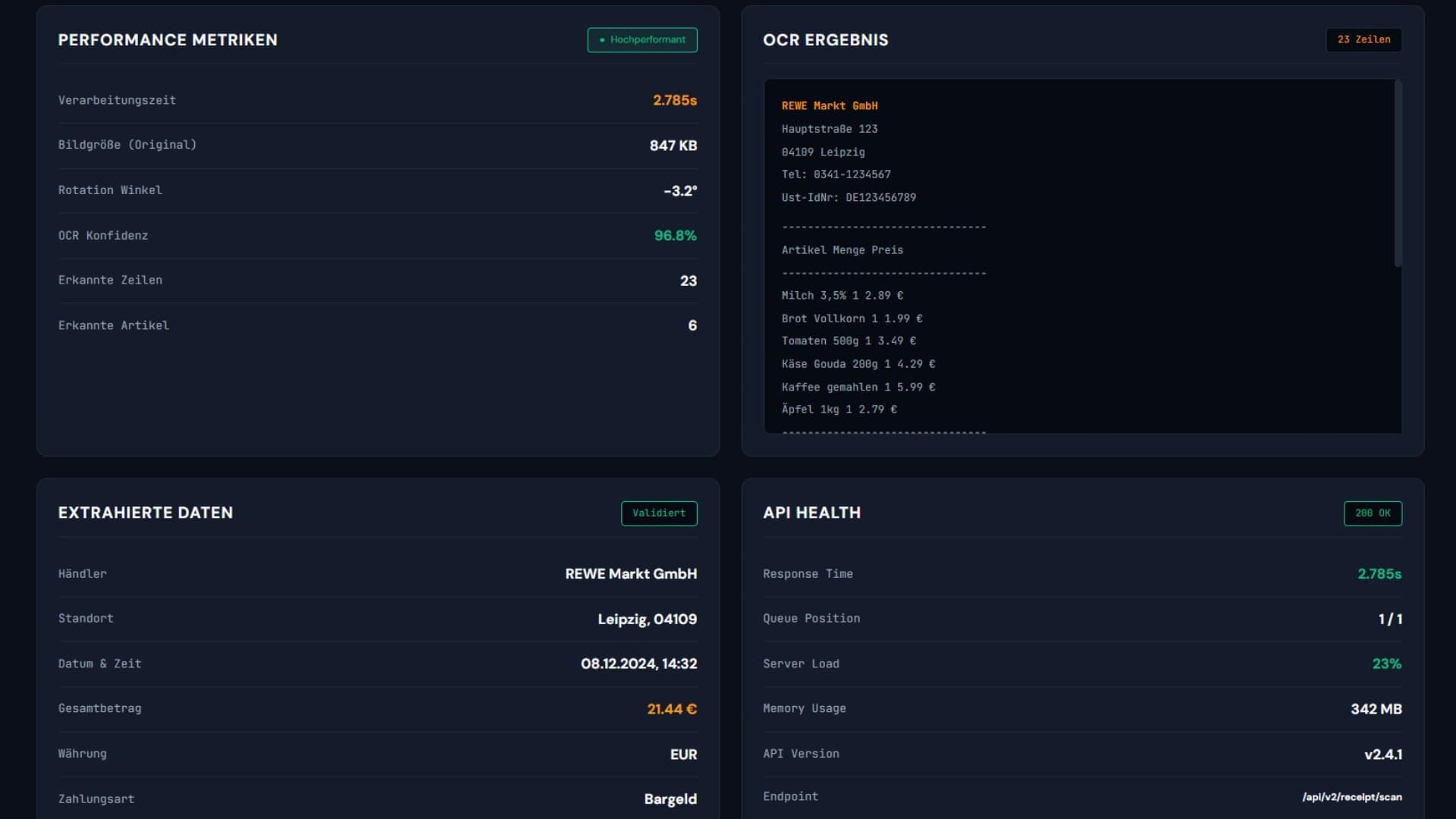Select the Verarbeitungszeit value 2.785s
This screenshot has height=819, width=1456.
675,100
